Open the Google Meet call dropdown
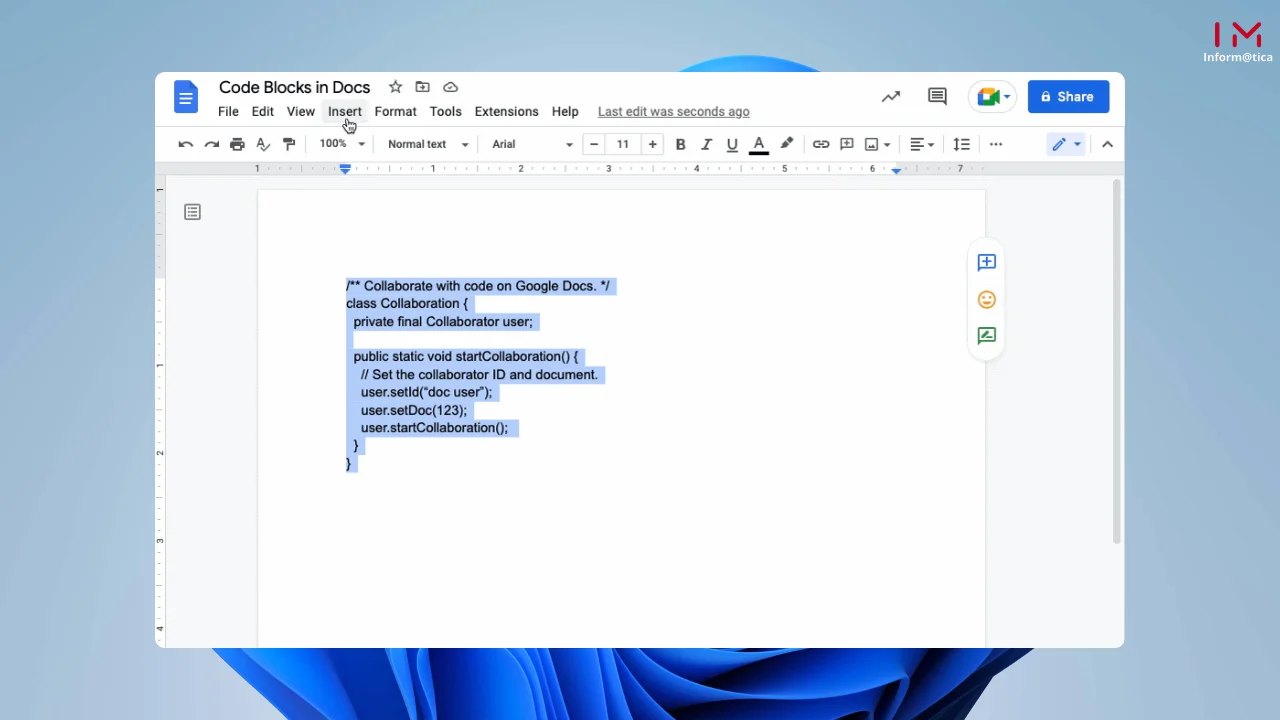Viewport: 1280px width, 720px height. pos(992,96)
